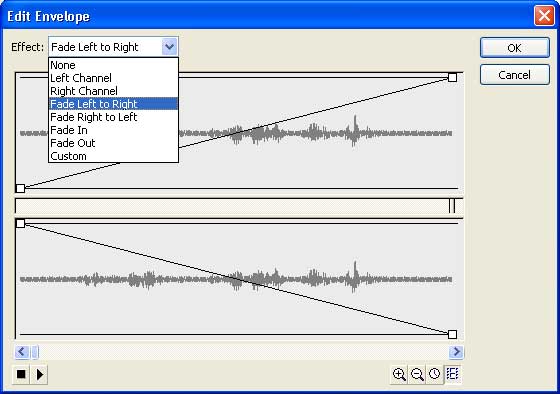This screenshot has height=394, width=560.
Task: Select upper channel start envelope handle
Action: [x=20, y=188]
